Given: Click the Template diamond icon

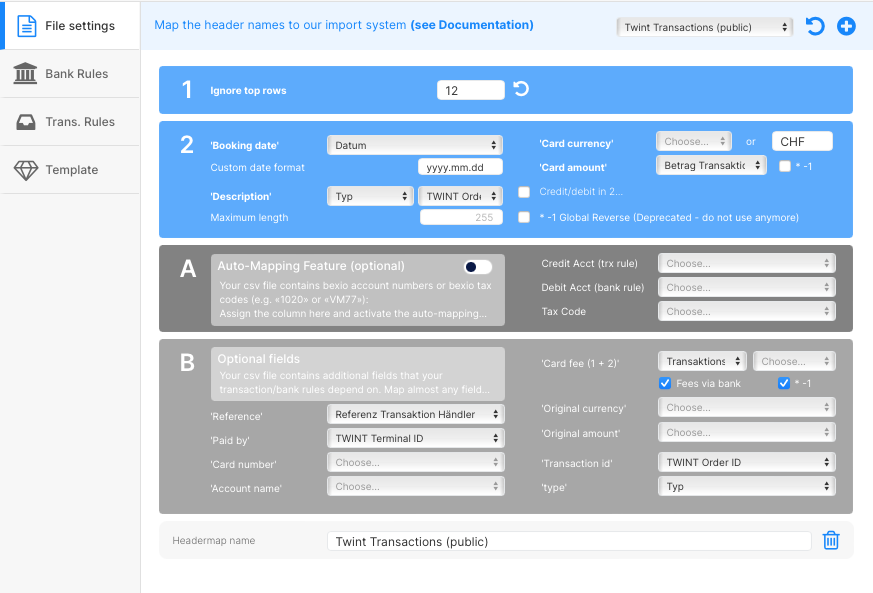Looking at the screenshot, I should [x=26, y=170].
